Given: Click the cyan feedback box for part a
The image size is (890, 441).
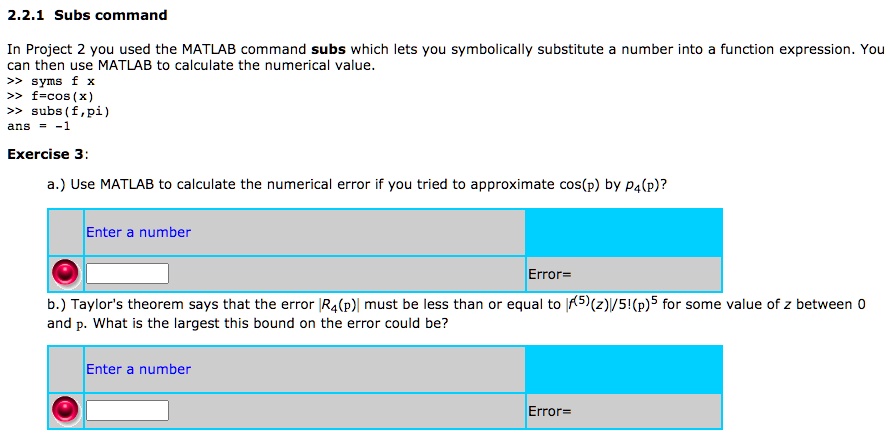Looking at the screenshot, I should click(623, 232).
